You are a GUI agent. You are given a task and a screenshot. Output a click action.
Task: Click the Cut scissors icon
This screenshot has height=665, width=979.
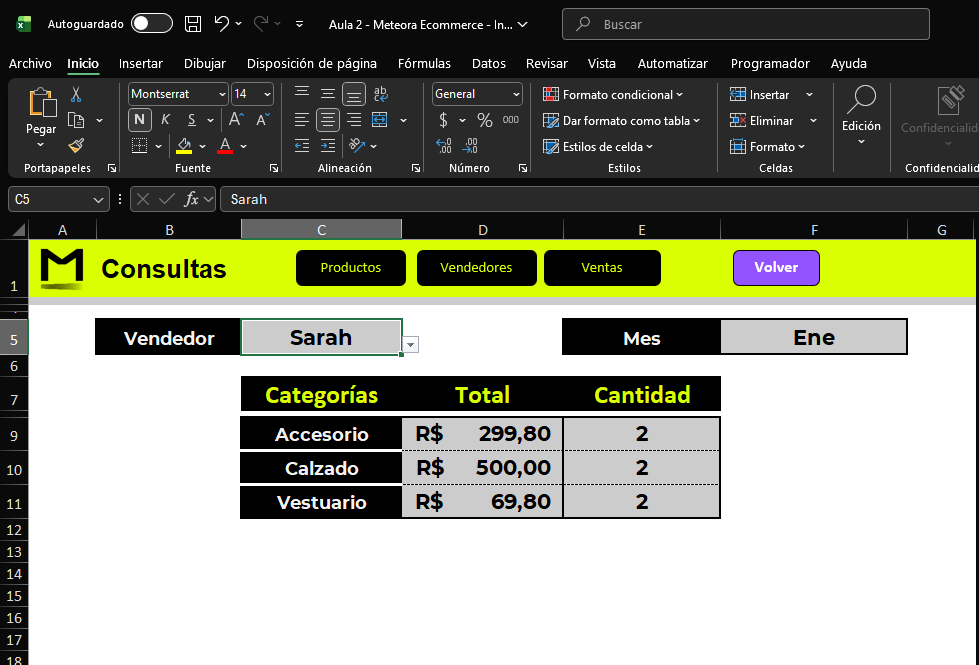(x=76, y=94)
